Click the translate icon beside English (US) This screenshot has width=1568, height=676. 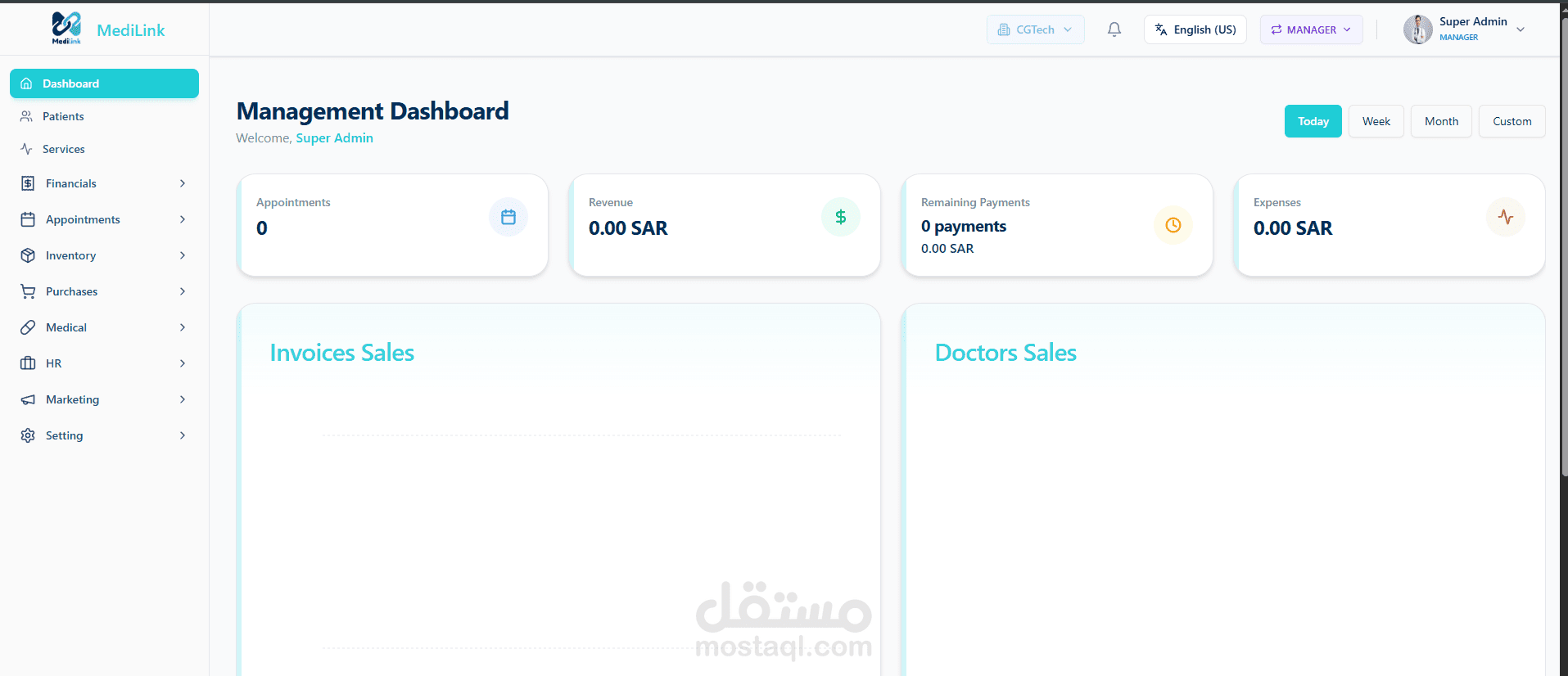[x=1161, y=29]
